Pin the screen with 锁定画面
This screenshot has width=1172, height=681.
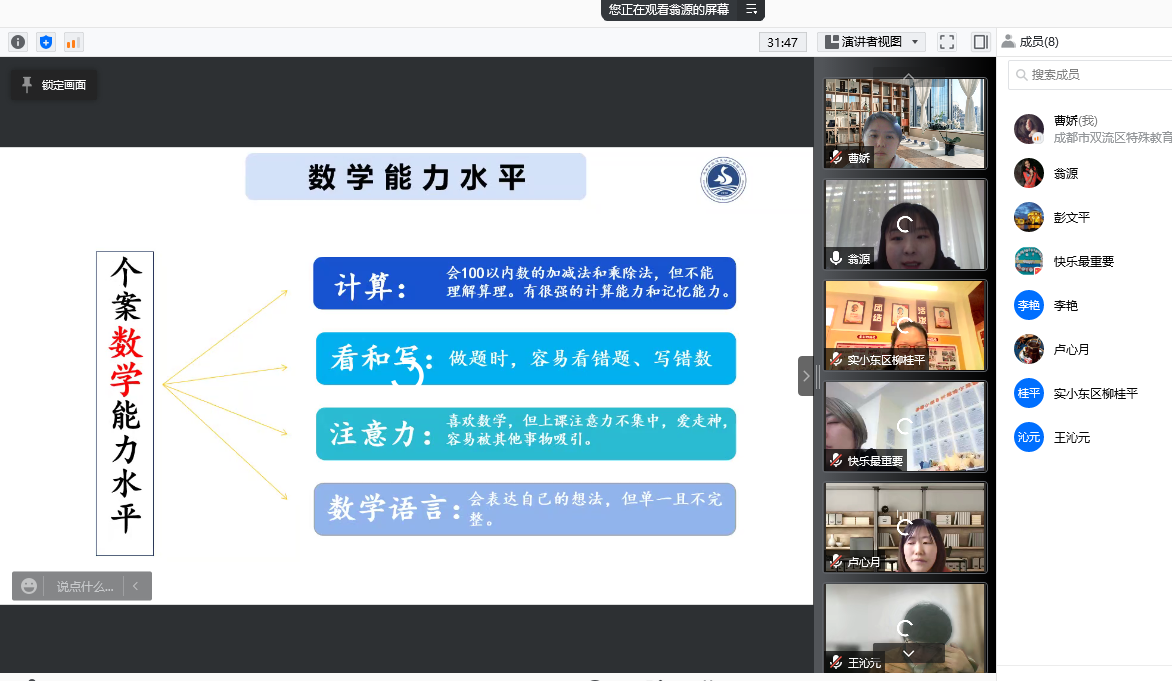(x=54, y=85)
